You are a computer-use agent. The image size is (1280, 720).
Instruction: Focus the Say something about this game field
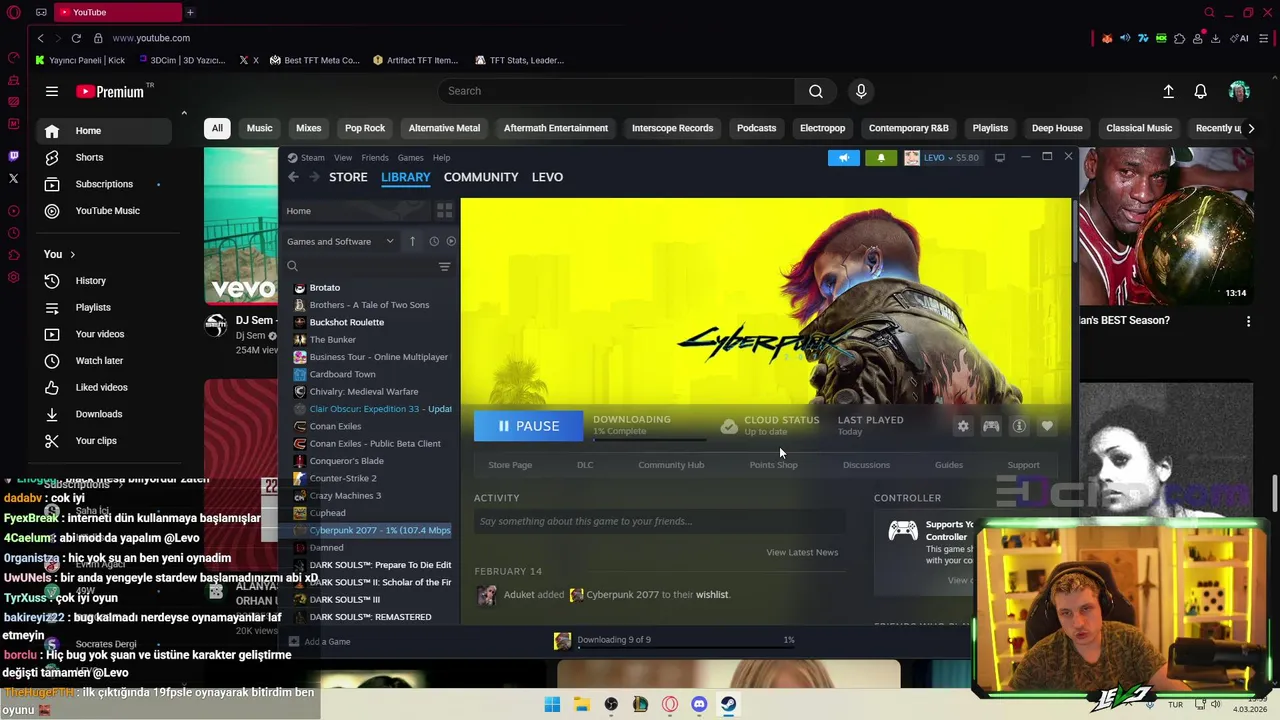point(660,521)
